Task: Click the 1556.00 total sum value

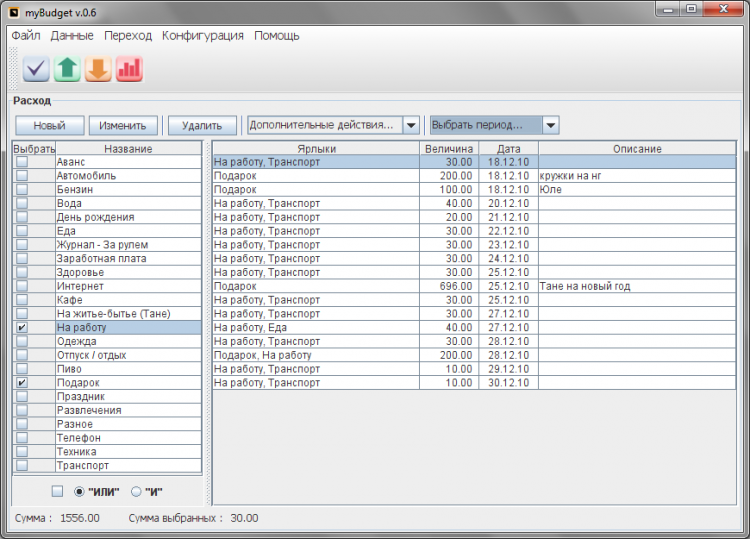Action: [80, 518]
